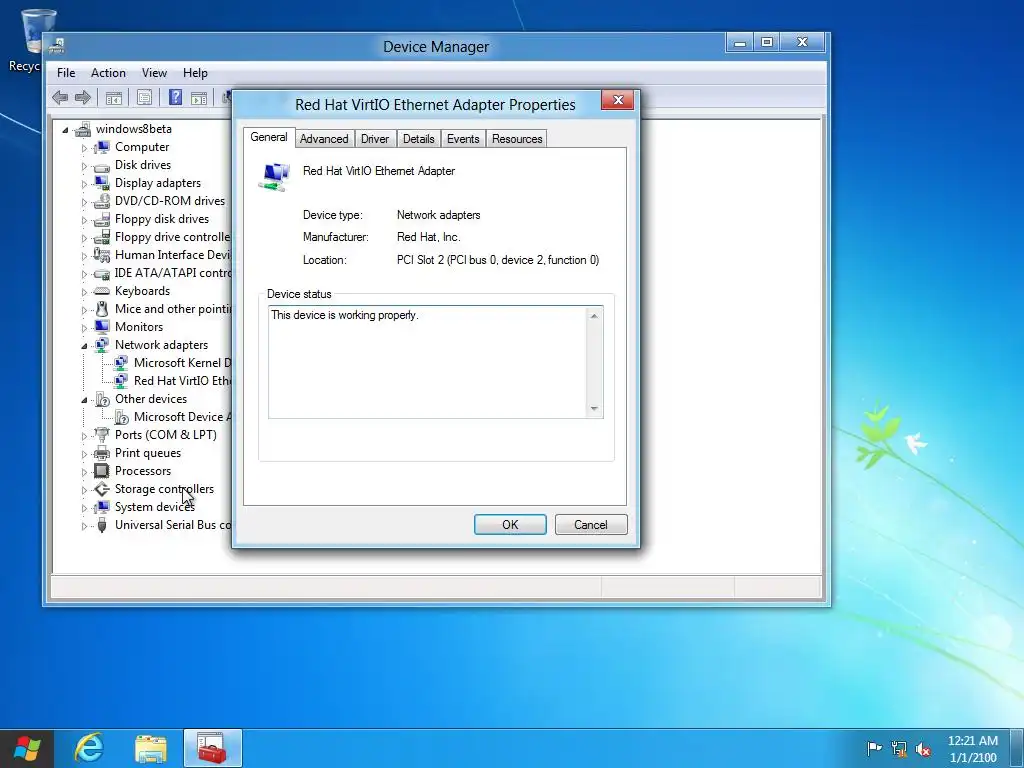Select the Floppy drive controllers icon
Image resolution: width=1024 pixels, height=768 pixels.
[102, 237]
